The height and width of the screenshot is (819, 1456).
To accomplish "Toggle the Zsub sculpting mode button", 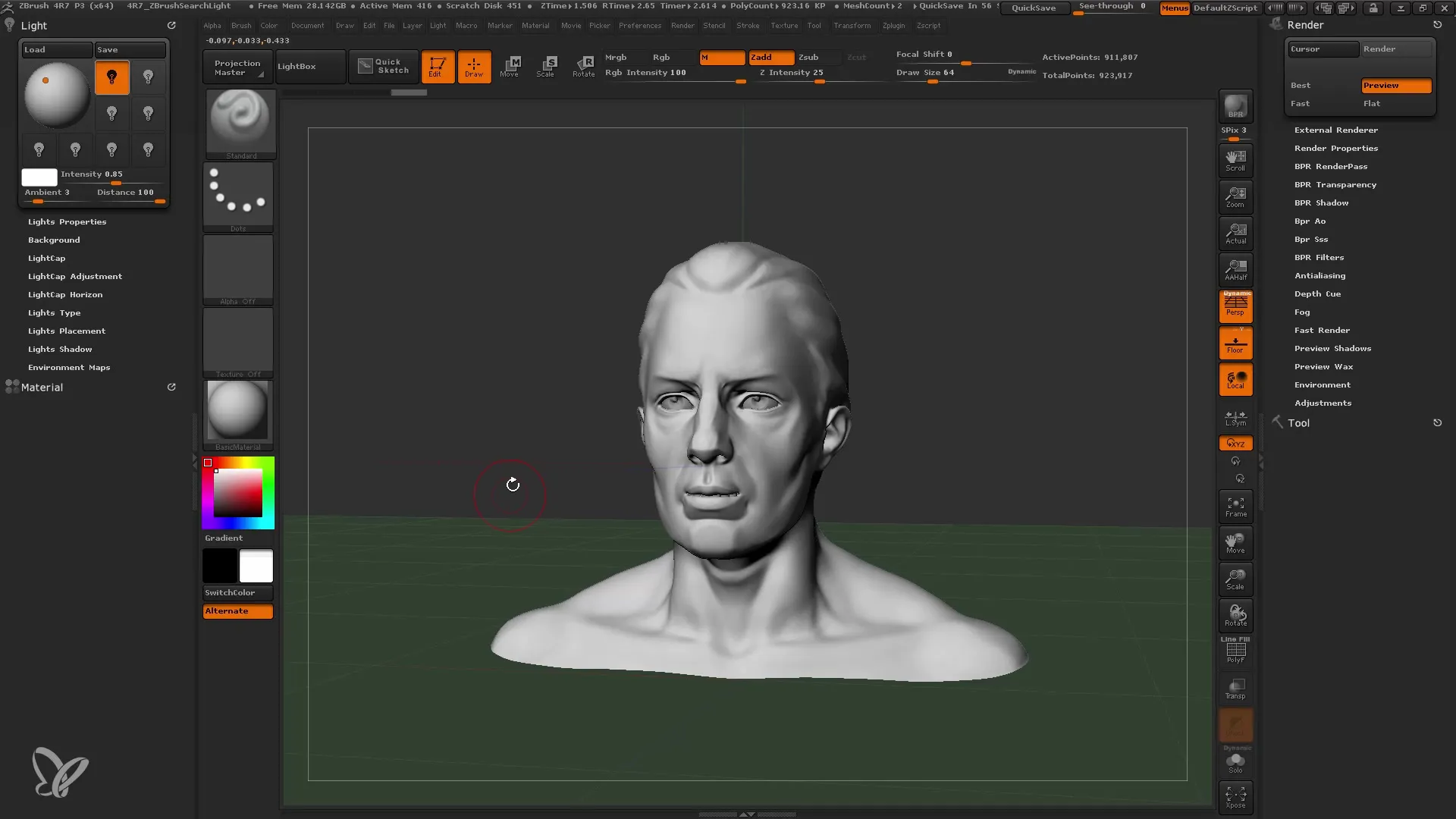I will coord(808,57).
